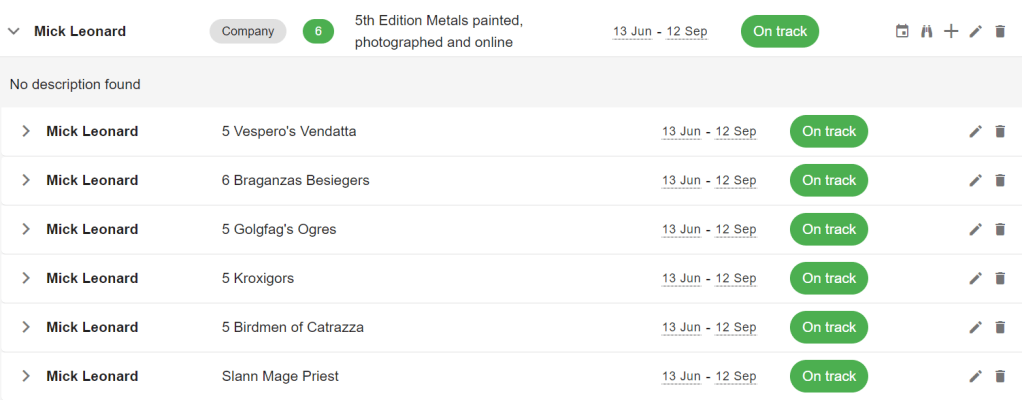Delete the 6 Braganzas Besiegers row

pos(1000,180)
